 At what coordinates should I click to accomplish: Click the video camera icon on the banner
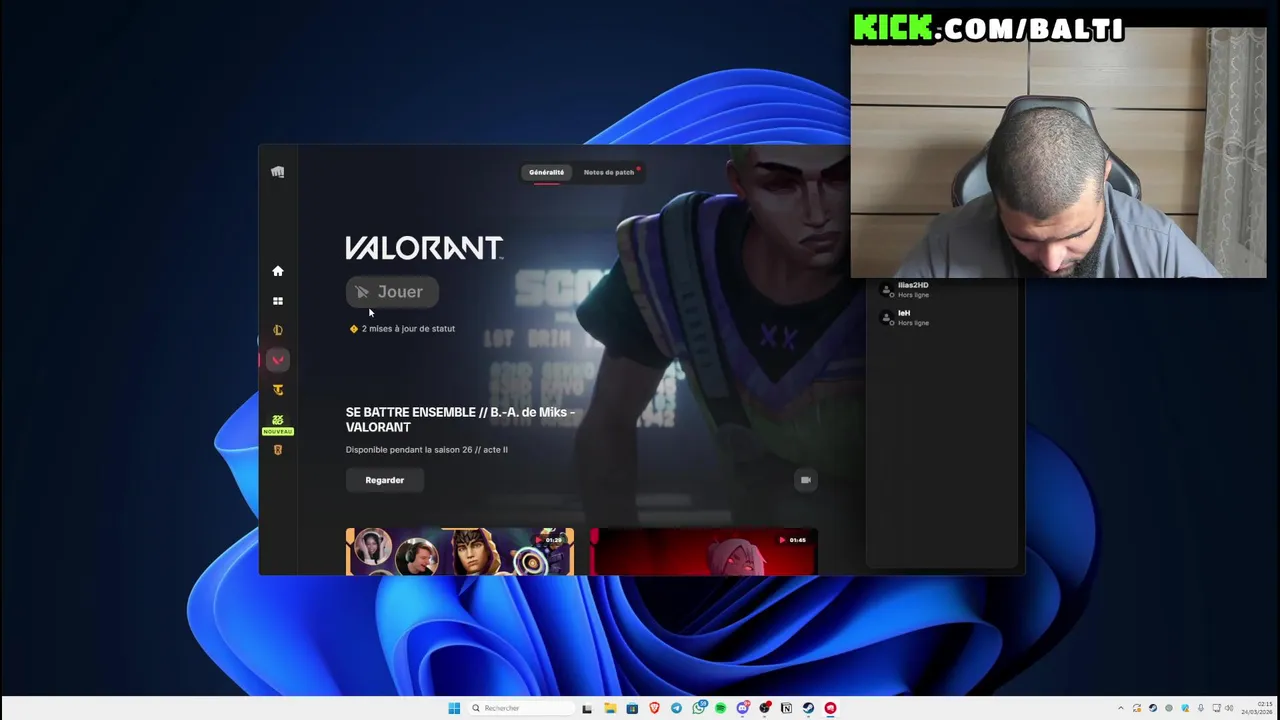[x=806, y=480]
